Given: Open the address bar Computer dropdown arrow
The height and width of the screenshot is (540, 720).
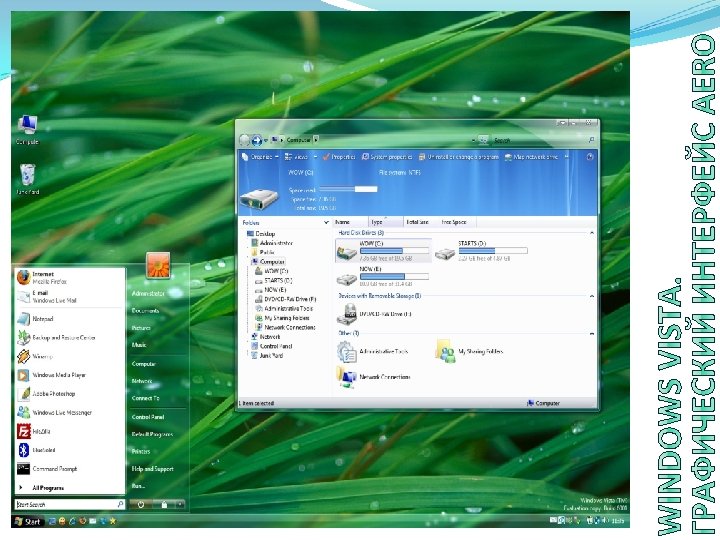Looking at the screenshot, I should click(316, 140).
